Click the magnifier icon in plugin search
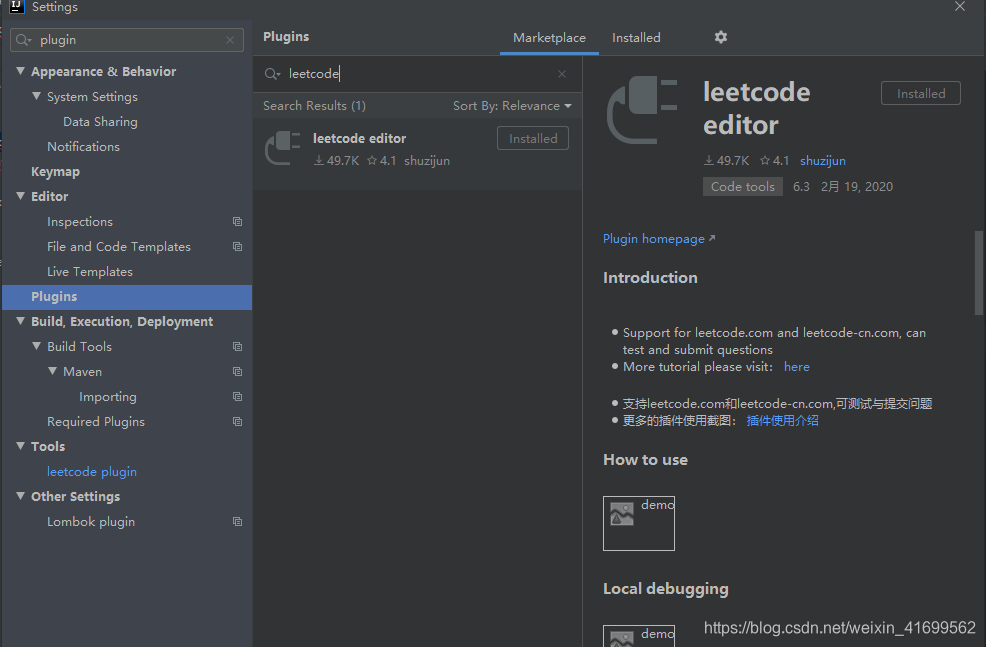 coord(272,74)
